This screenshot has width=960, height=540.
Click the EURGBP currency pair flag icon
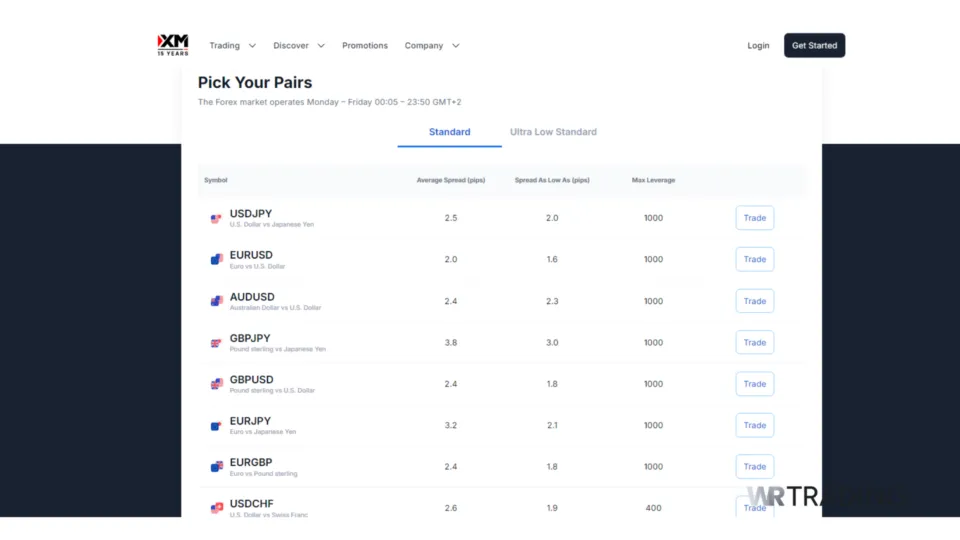pos(216,467)
